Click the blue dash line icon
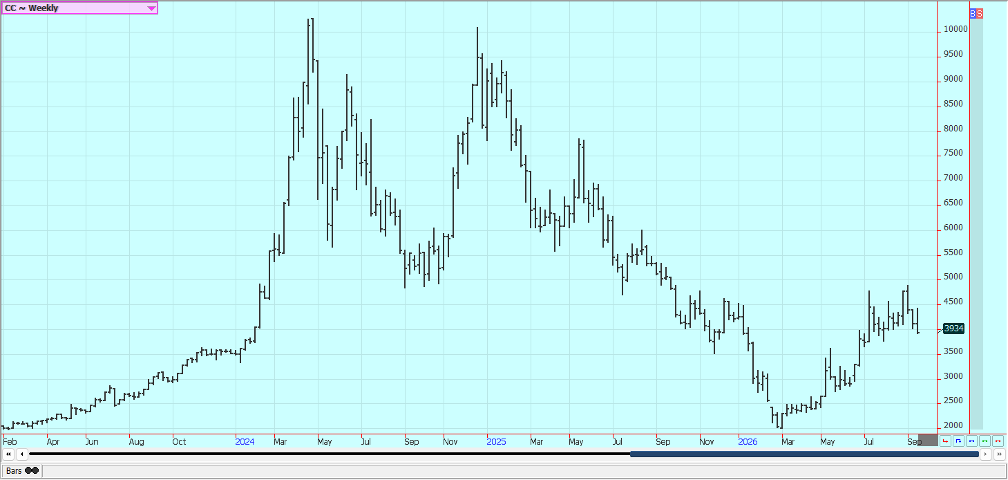 [x=971, y=441]
